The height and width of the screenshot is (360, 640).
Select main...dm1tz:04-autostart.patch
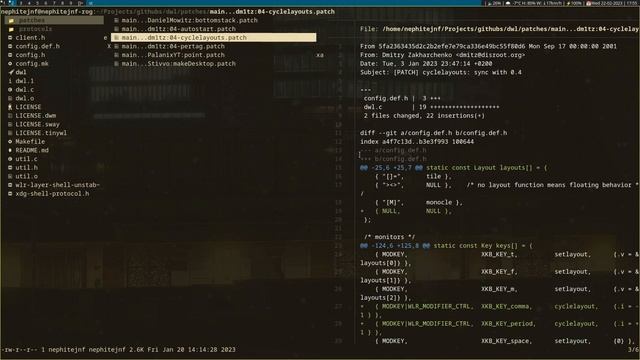[178, 29]
